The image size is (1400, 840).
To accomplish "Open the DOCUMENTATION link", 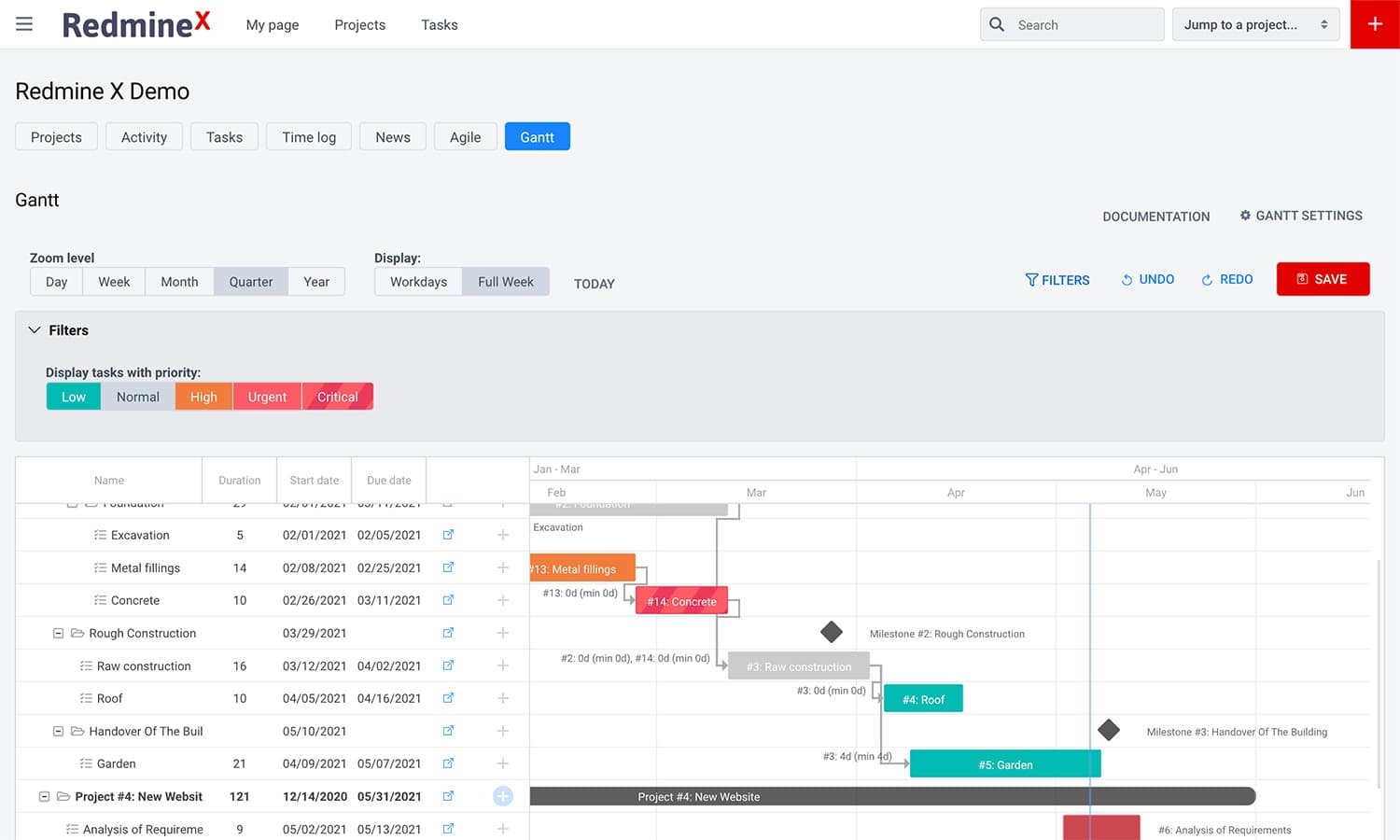I will point(1155,216).
